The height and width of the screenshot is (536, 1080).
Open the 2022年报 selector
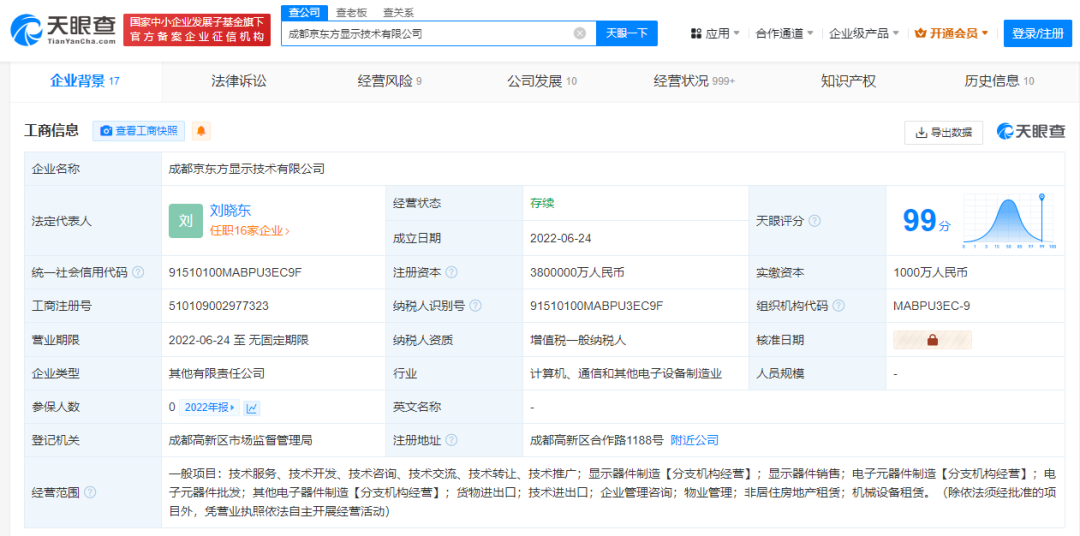pyautogui.click(x=210, y=408)
